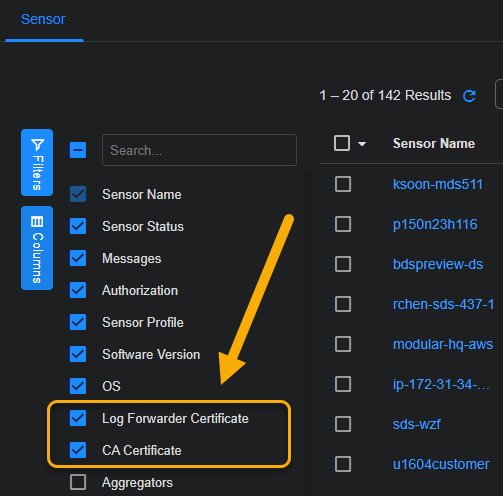Screen dimensions: 503x496
Task: Disable the CA Certificate column
Action: 78,450
